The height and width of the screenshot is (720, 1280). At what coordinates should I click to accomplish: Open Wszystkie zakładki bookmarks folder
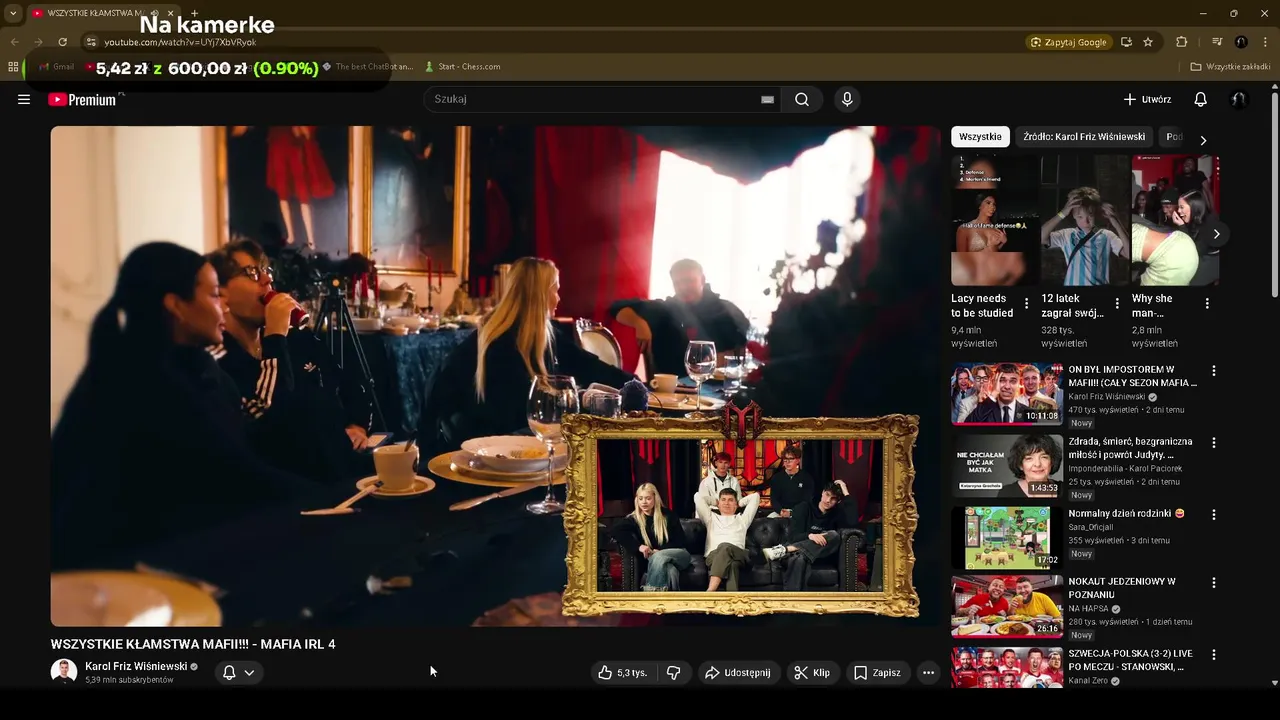1231,67
